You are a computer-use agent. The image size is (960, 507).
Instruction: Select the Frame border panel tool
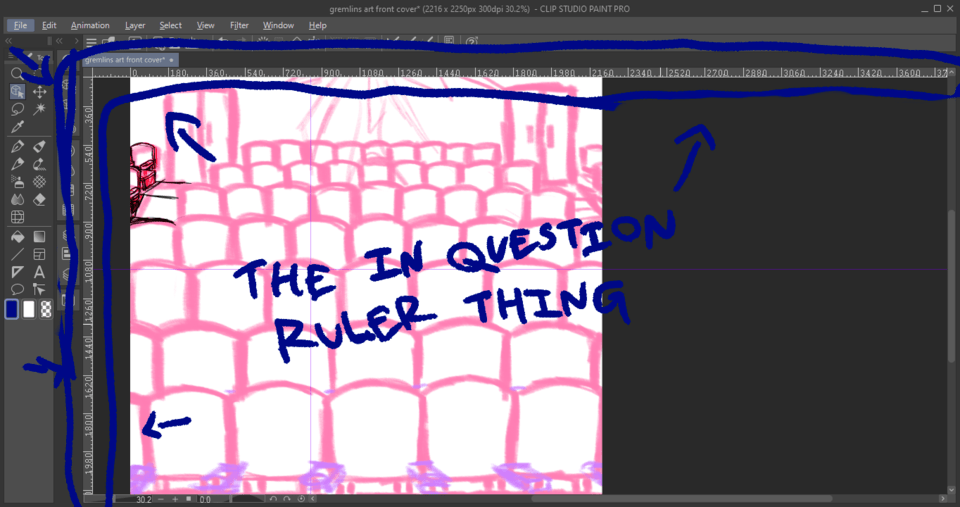[x=40, y=254]
